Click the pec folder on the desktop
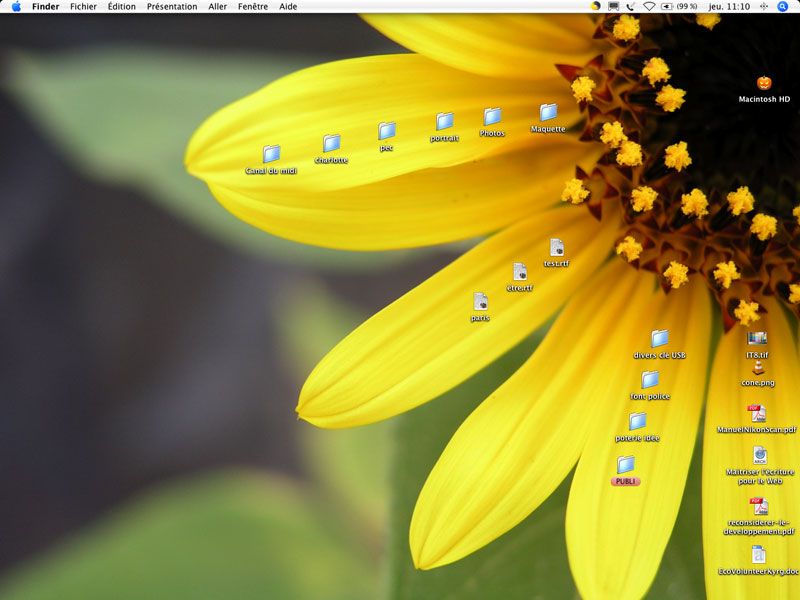800x600 pixels. coord(387,131)
